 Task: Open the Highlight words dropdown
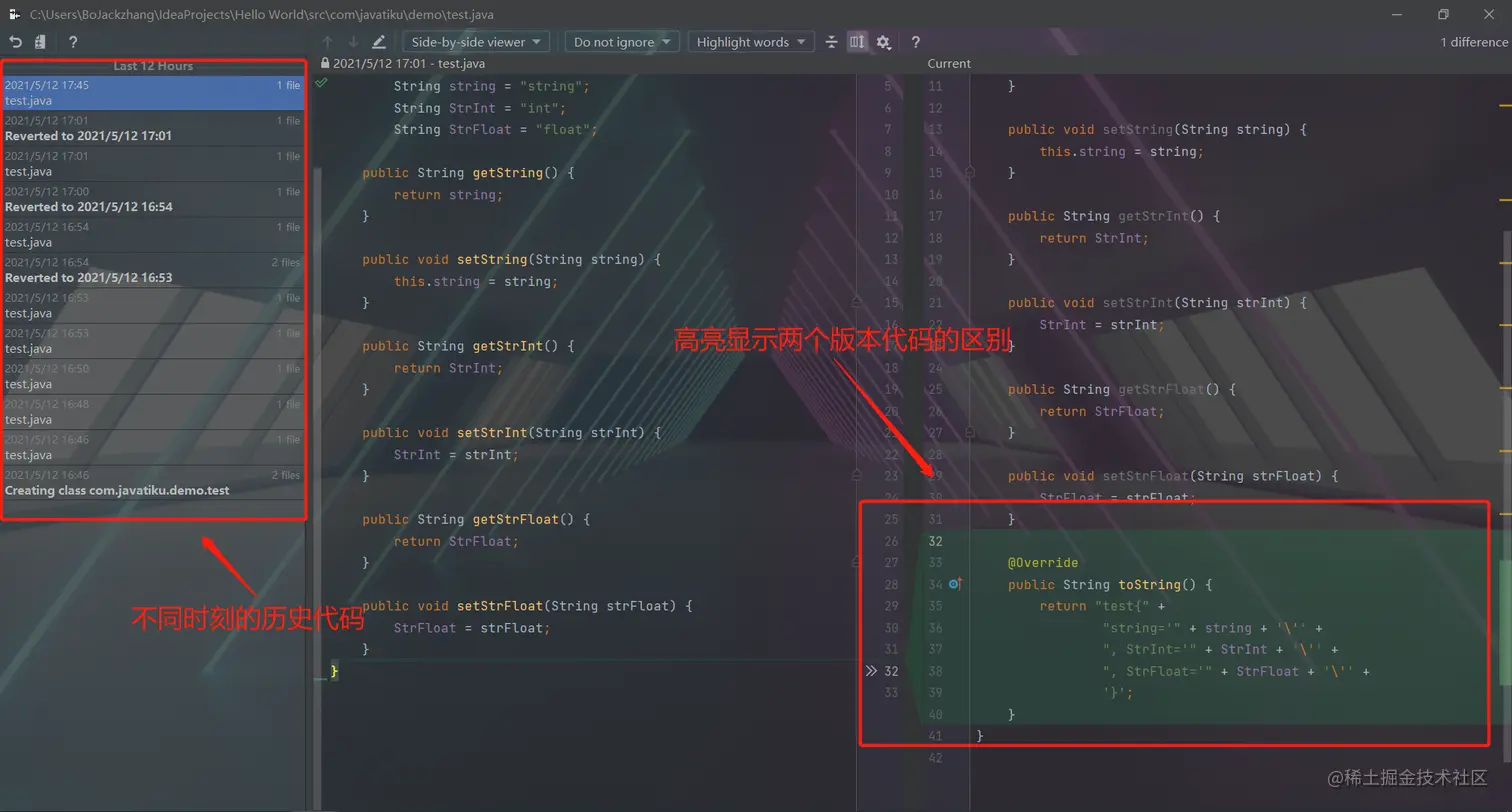point(750,42)
